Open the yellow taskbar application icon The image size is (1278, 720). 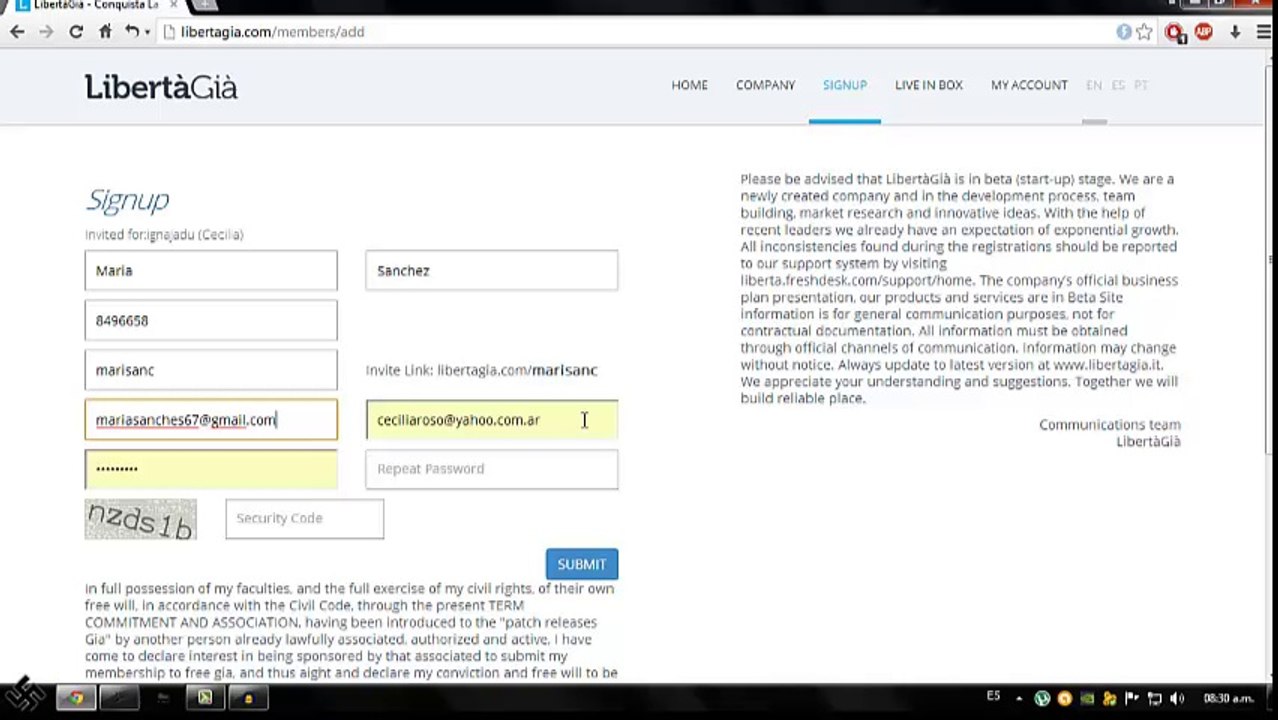click(248, 698)
